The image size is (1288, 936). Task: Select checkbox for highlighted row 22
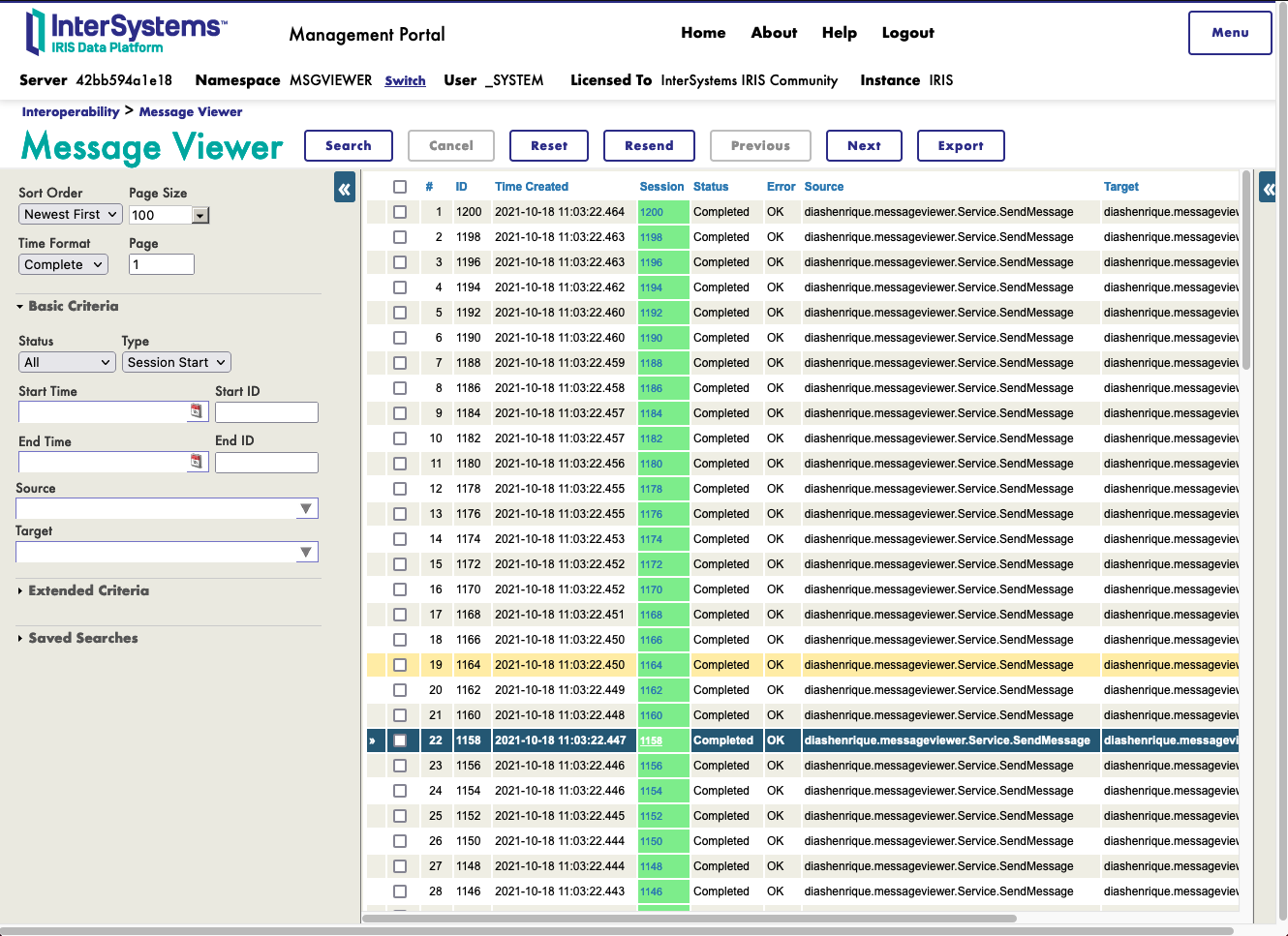[400, 740]
